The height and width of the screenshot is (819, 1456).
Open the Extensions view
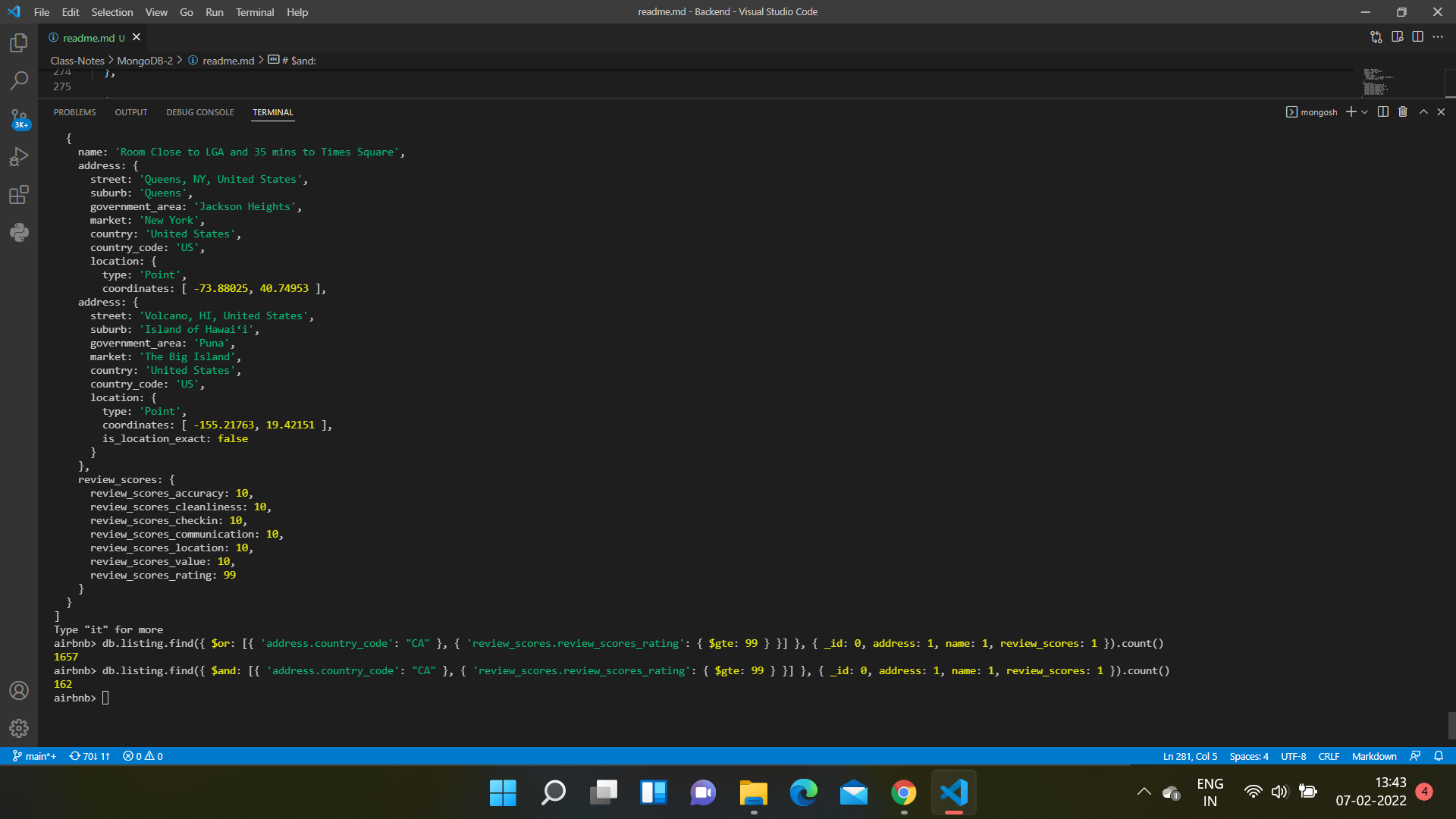[18, 195]
